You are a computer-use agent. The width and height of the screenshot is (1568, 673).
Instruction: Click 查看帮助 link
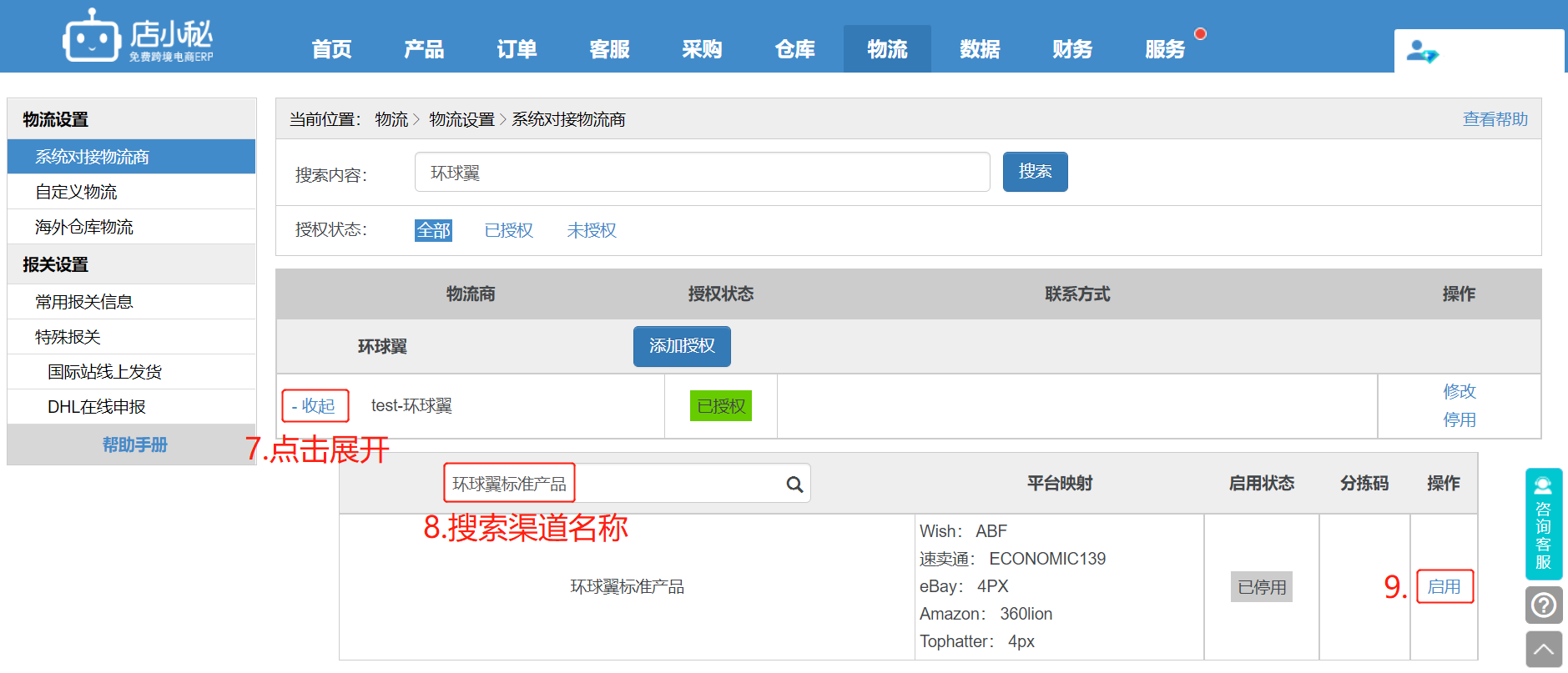[x=1495, y=119]
